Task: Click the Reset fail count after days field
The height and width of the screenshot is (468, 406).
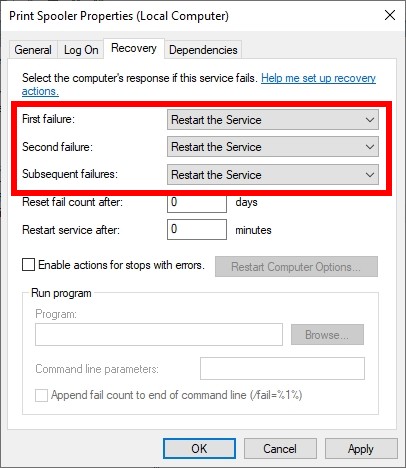Action: 197,202
